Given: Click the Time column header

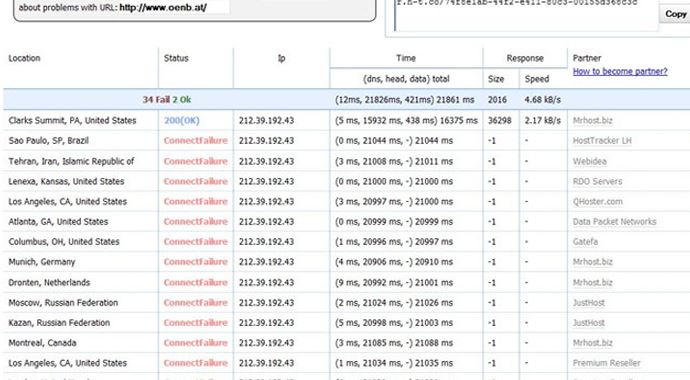Looking at the screenshot, I should coord(406,58).
